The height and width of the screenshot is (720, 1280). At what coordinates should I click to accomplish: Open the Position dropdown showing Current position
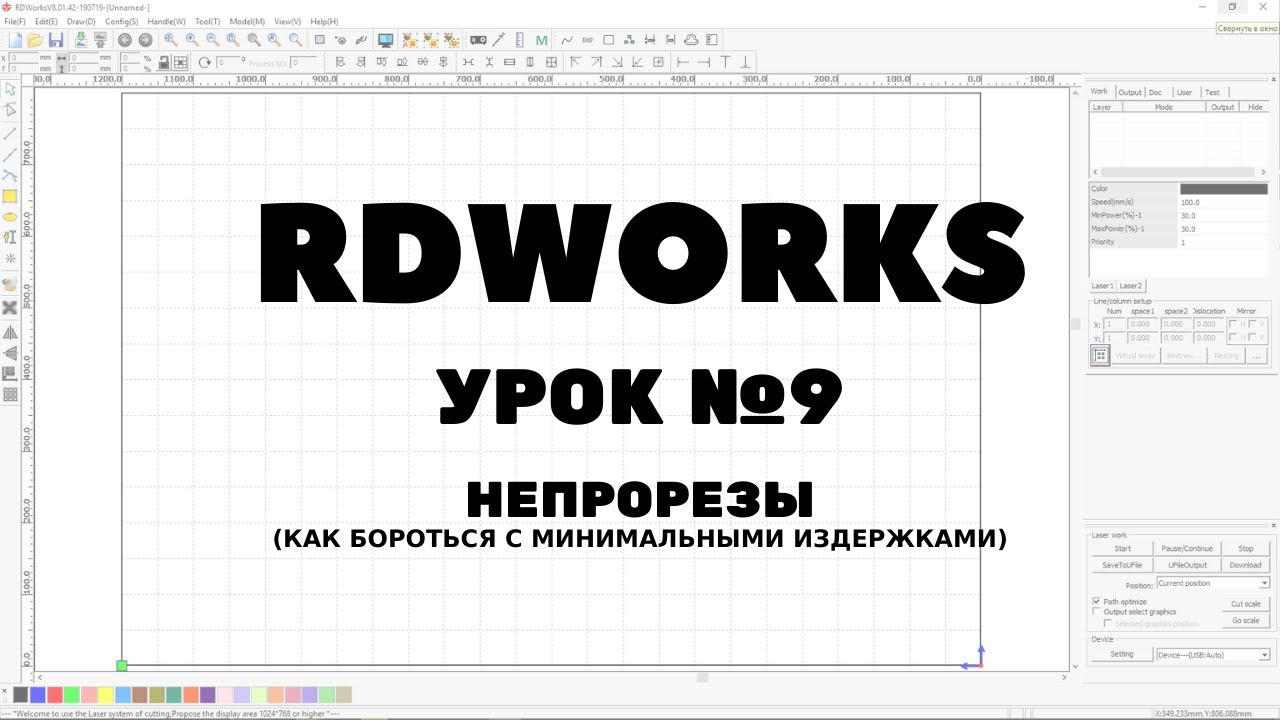pos(1213,583)
